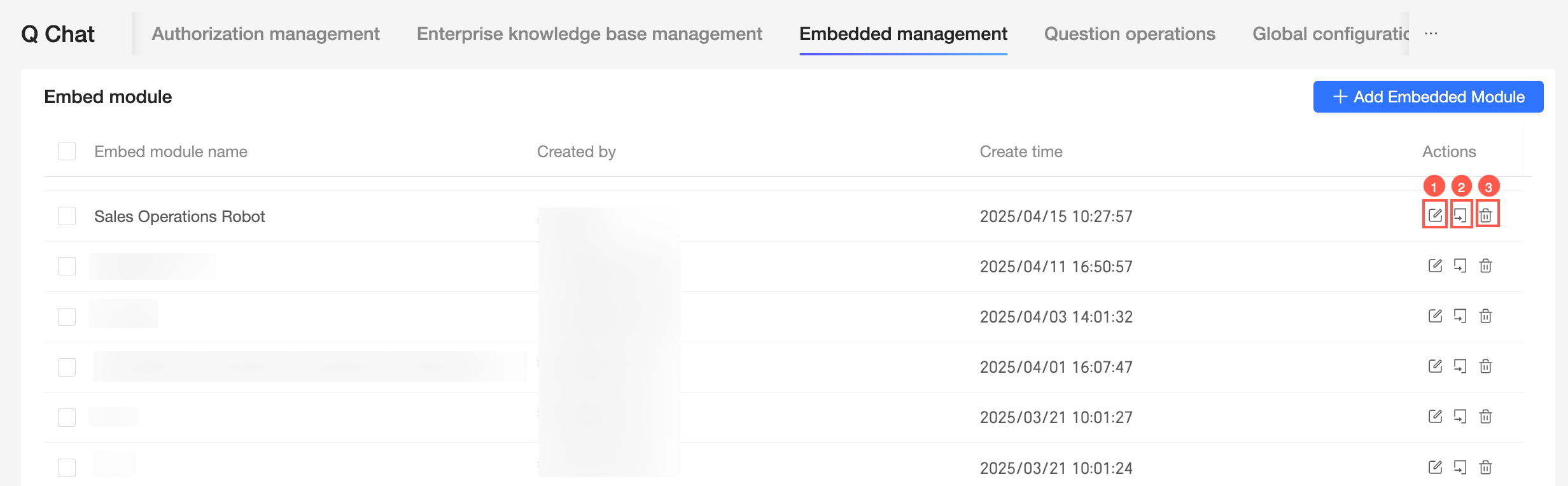
Task: Edit module created 2025/04/11 16:50:57
Action: click(1435, 265)
